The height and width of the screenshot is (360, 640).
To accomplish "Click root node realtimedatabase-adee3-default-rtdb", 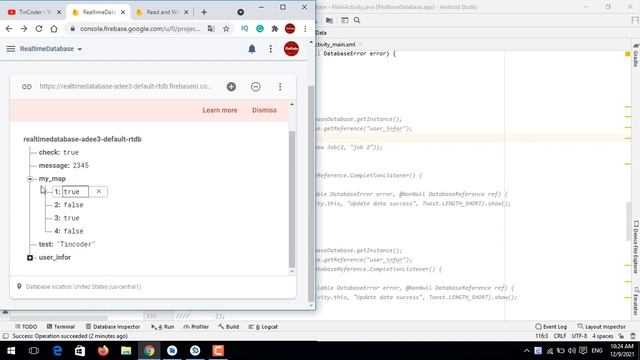I will [82, 139].
